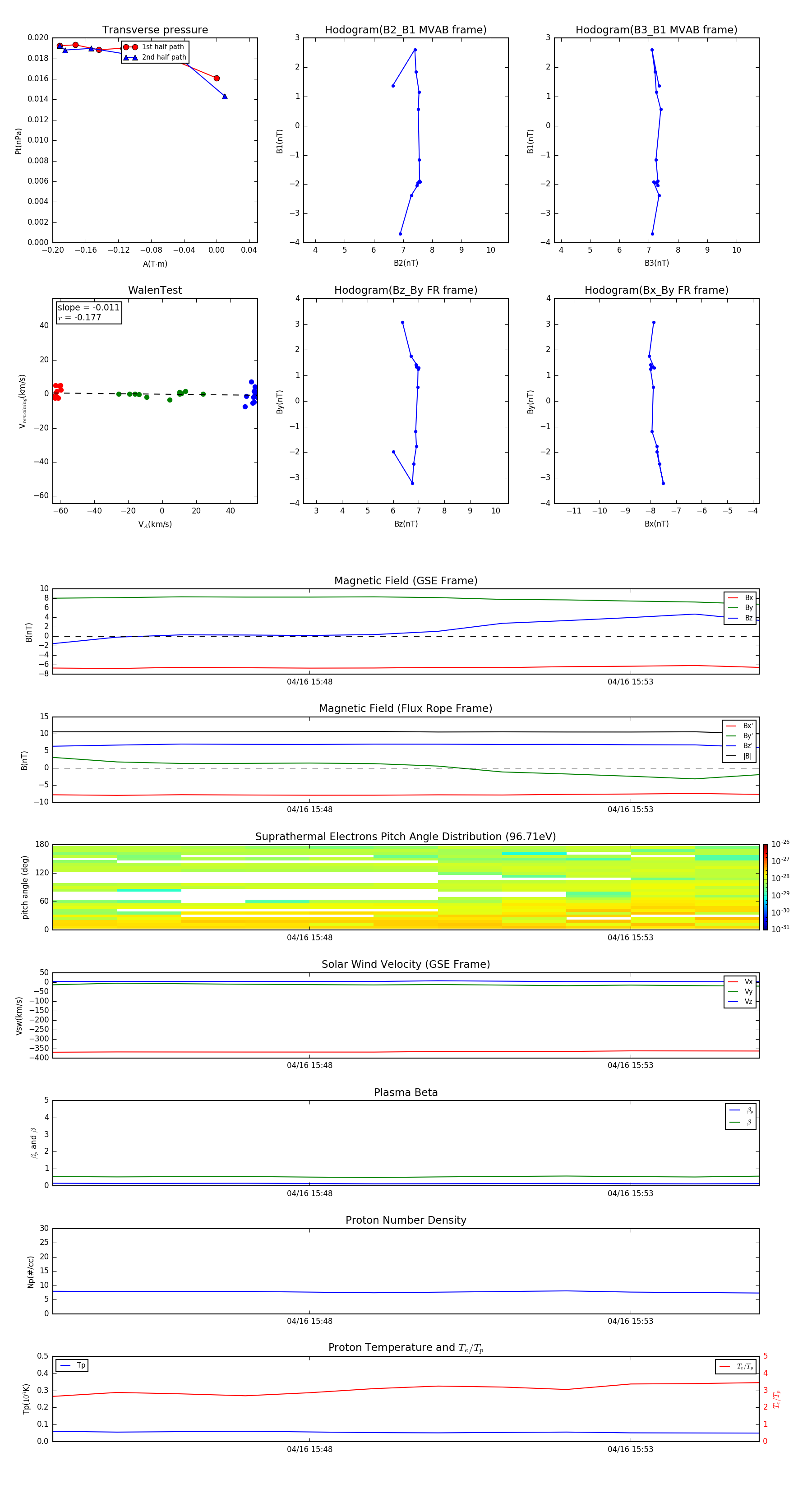Select the "Proton Number Density" title
The width and height of the screenshot is (812, 1489).
[x=406, y=1220]
